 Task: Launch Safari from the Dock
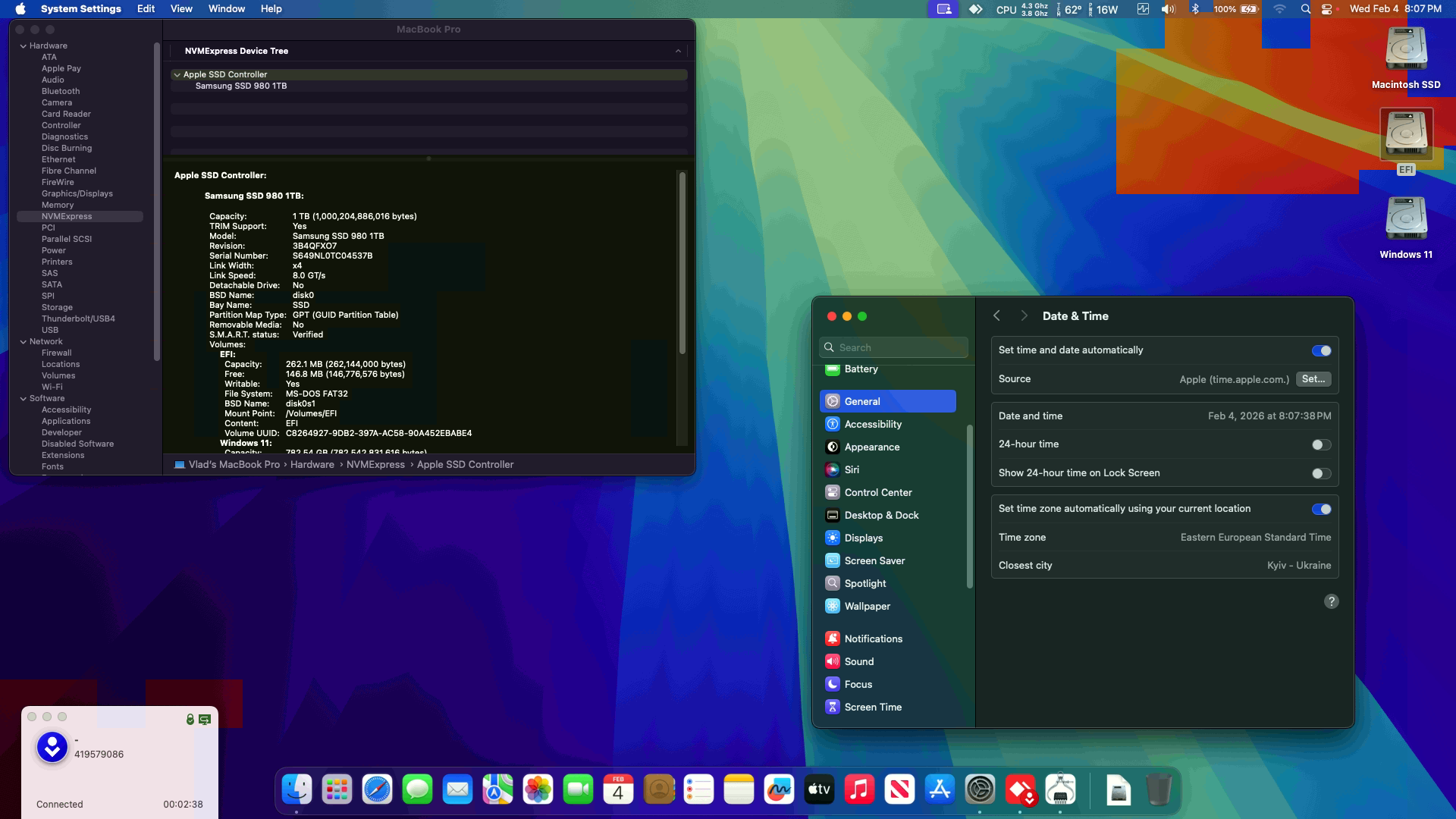[377, 789]
